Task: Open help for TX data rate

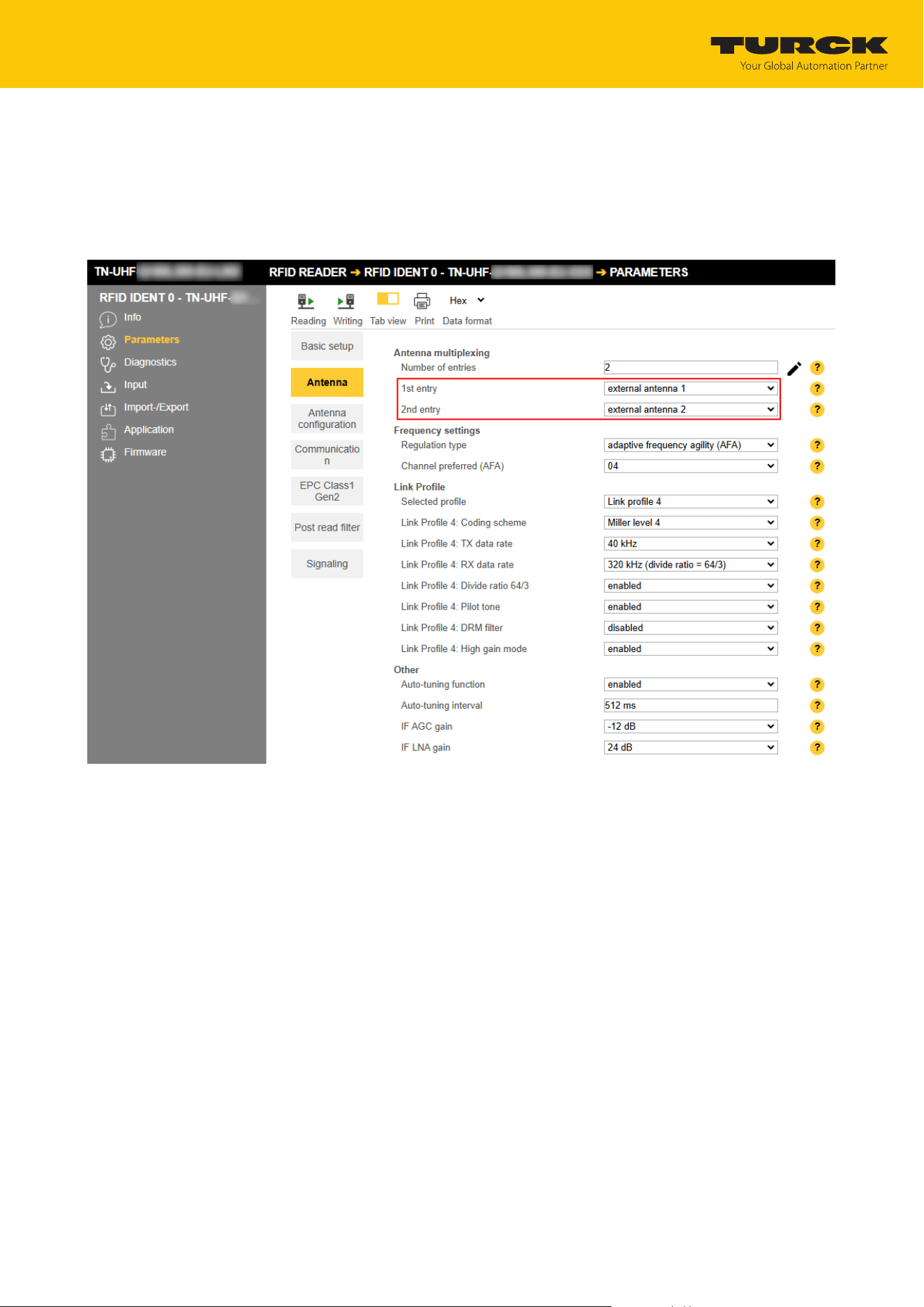Action: (x=817, y=544)
